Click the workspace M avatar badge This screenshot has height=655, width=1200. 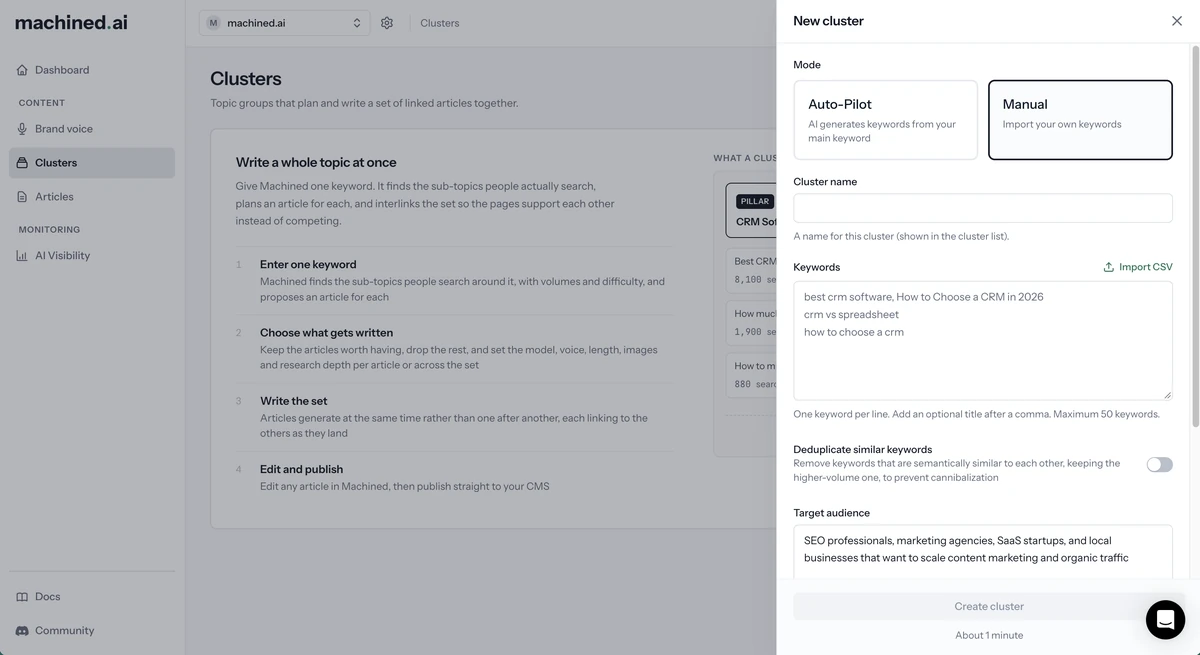click(213, 23)
